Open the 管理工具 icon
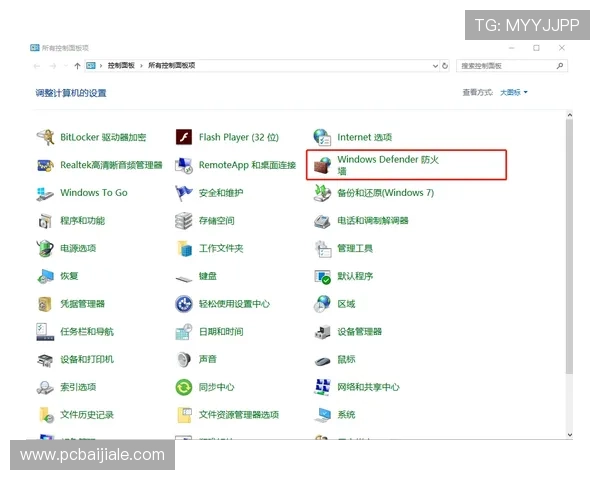600x480 pixels. (322, 248)
